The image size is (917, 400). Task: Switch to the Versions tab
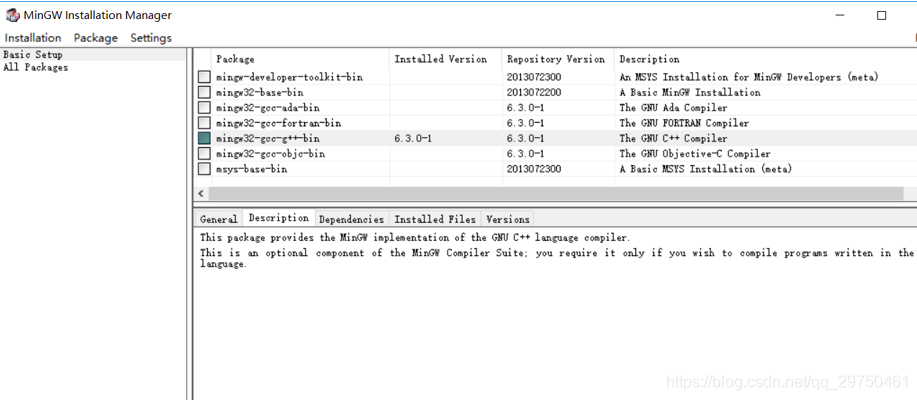point(508,219)
